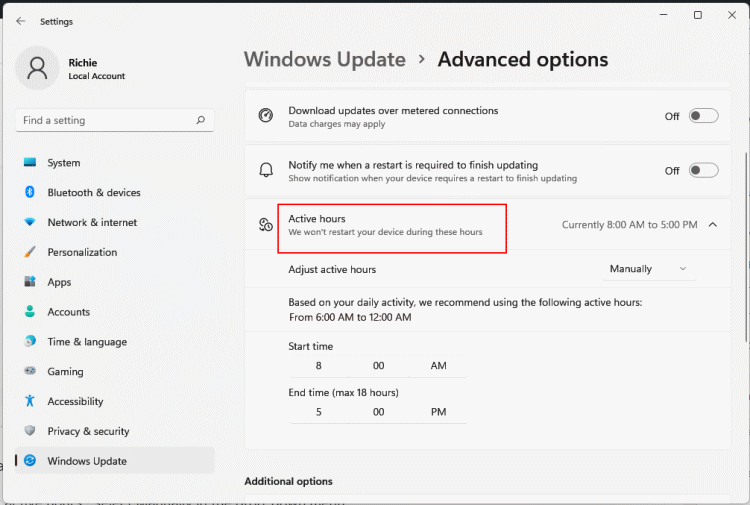Click the Accounts person icon
This screenshot has height=505, width=750.
click(30, 312)
